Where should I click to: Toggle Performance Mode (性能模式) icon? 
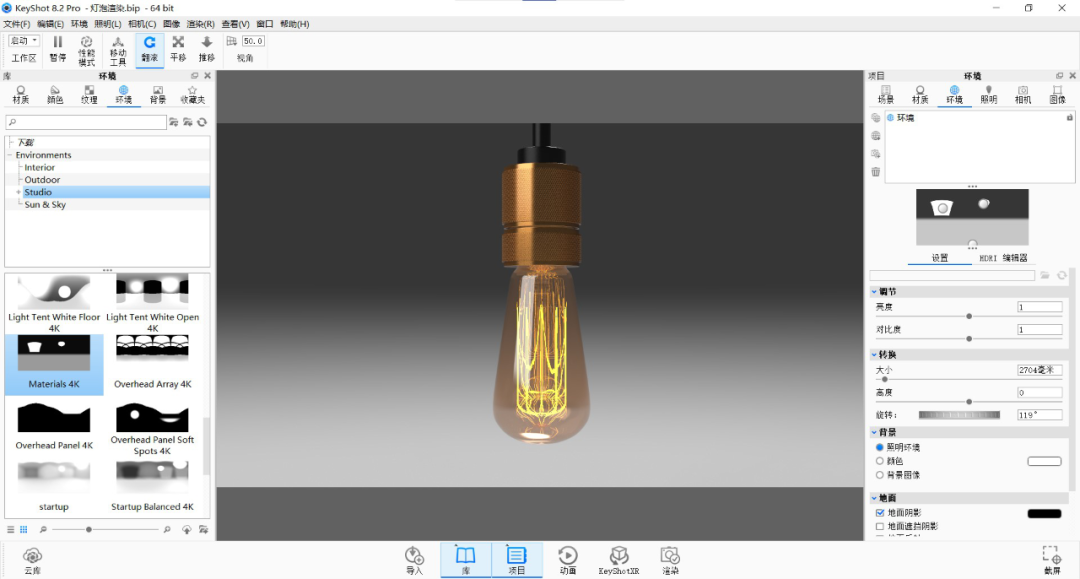tap(86, 50)
